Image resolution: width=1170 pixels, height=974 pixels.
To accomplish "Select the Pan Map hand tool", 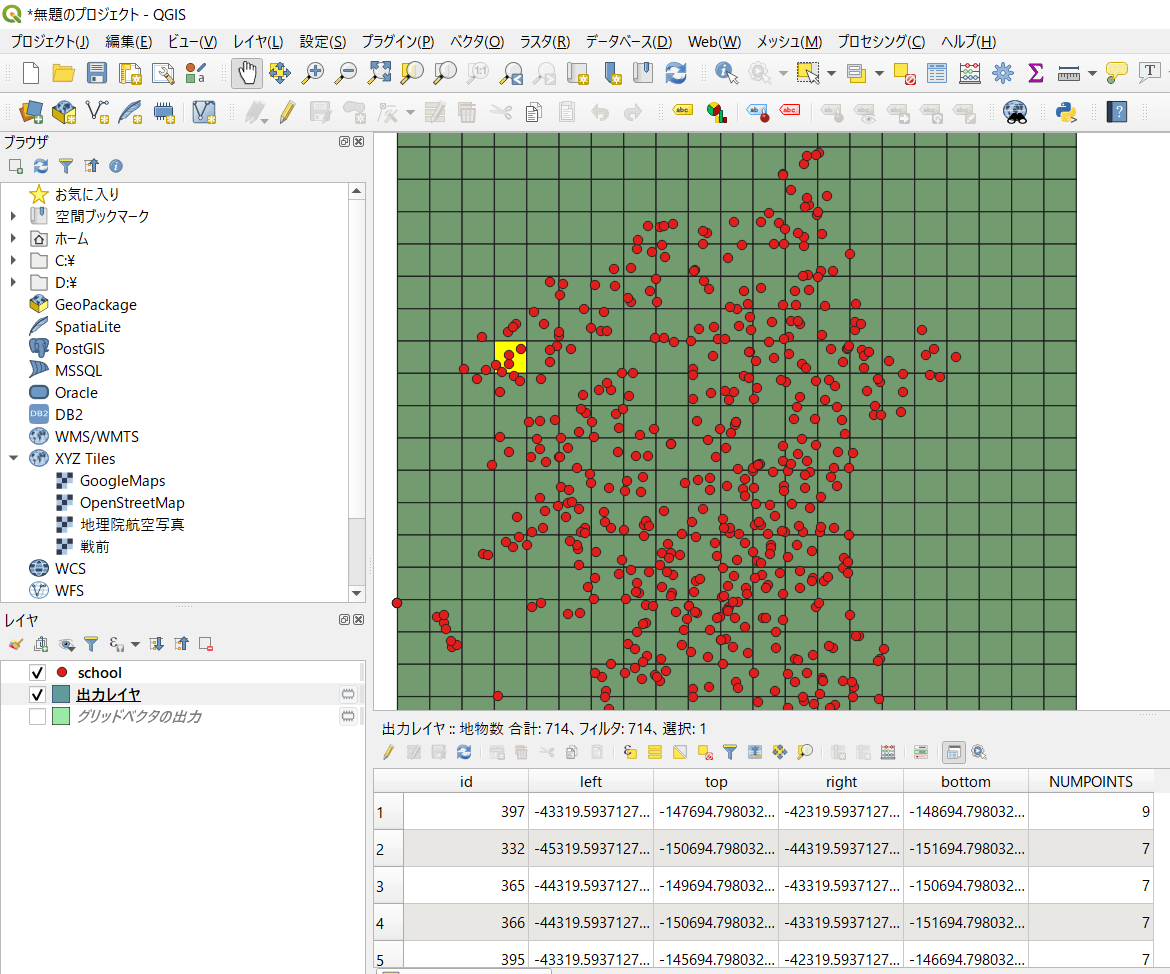I will pyautogui.click(x=246, y=73).
